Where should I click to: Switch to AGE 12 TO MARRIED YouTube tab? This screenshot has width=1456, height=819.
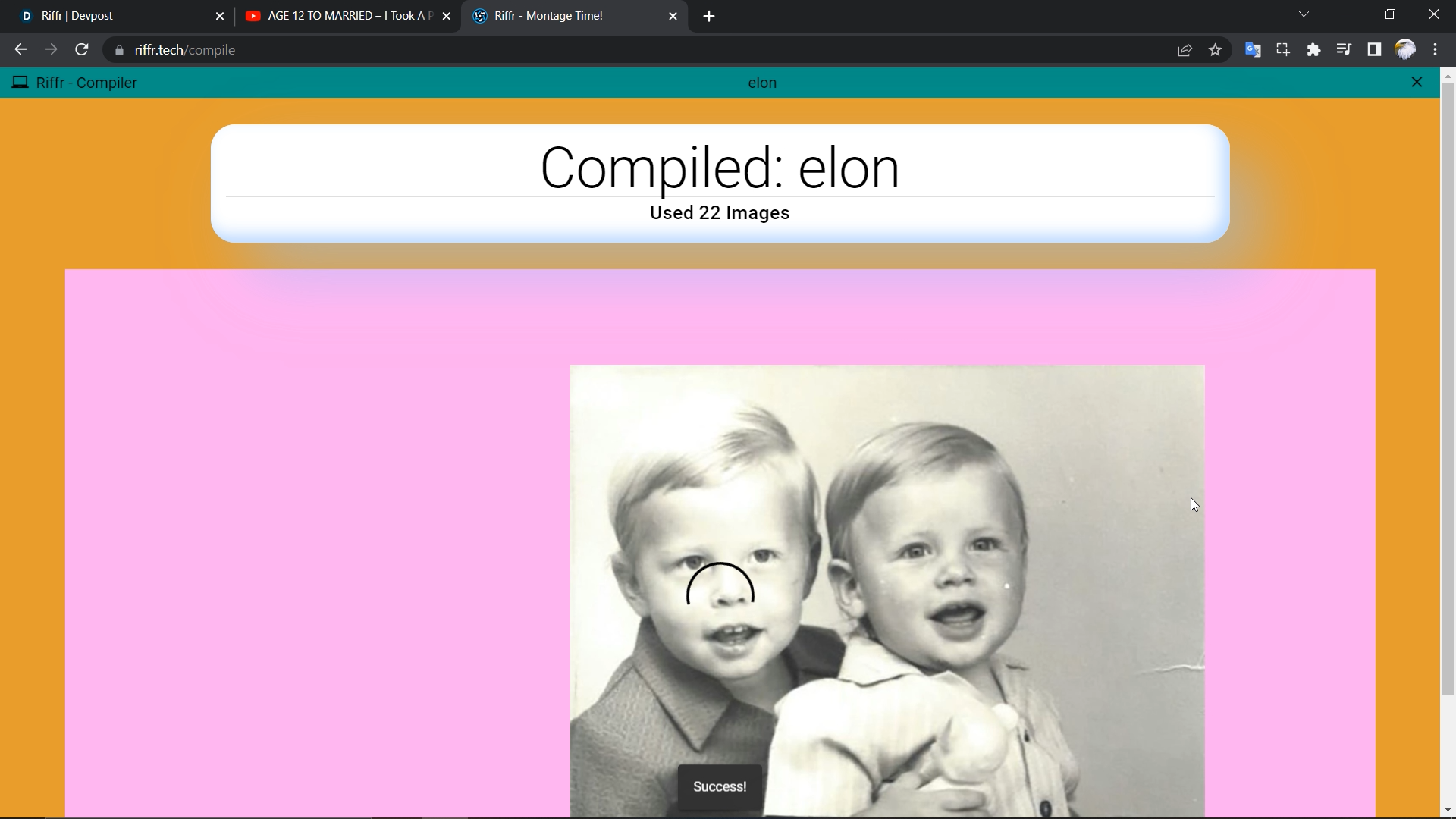click(341, 16)
